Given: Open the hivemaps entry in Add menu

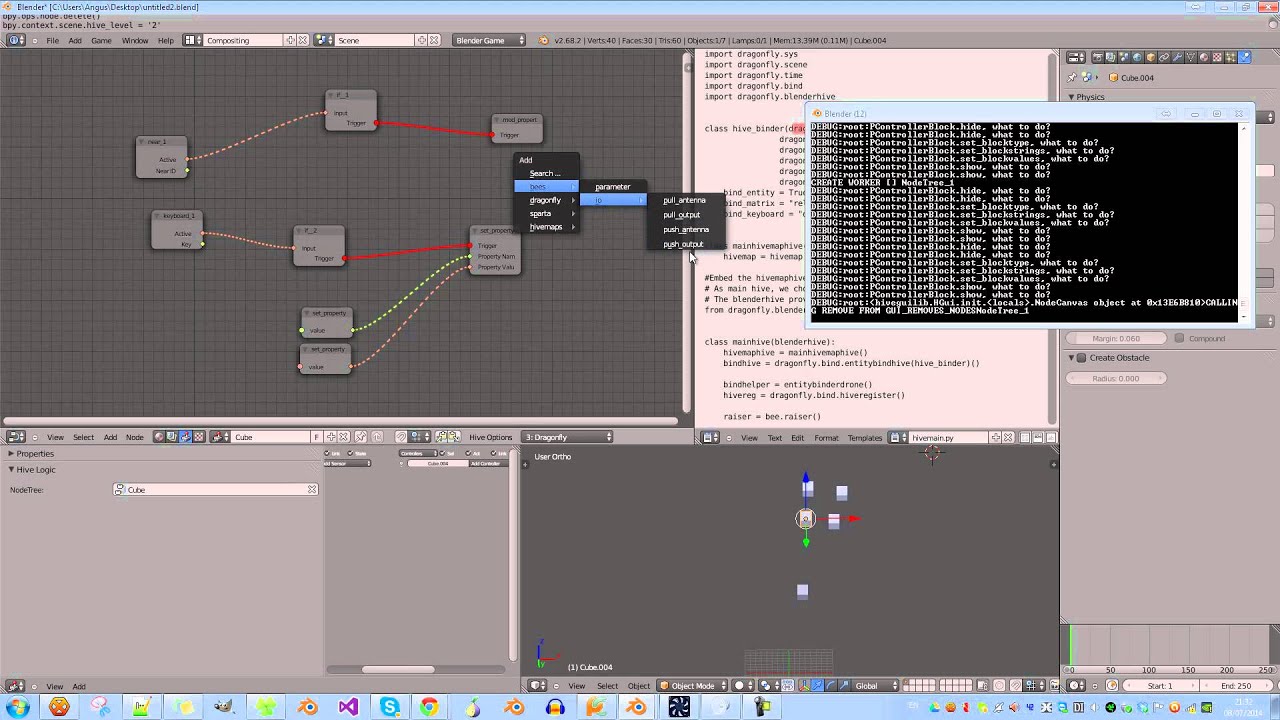Looking at the screenshot, I should tap(546, 227).
